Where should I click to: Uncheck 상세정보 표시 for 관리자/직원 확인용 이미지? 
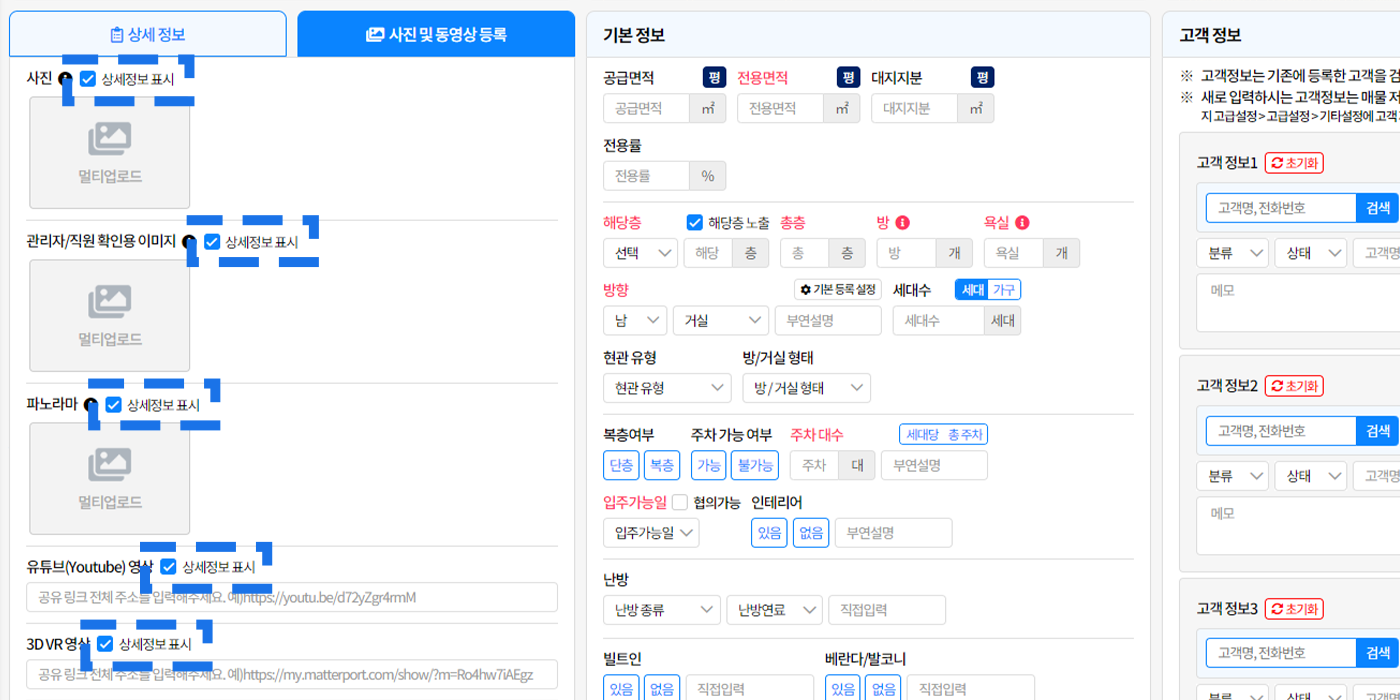click(x=212, y=242)
